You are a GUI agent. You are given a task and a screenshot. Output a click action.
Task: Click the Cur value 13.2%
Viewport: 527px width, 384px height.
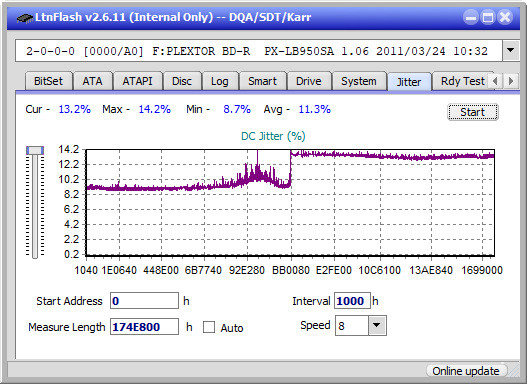[x=75, y=109]
